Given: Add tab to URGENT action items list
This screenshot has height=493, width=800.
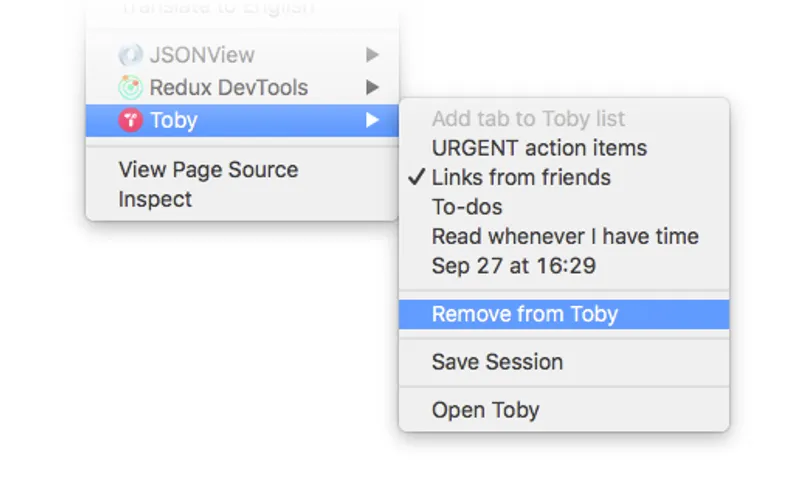Looking at the screenshot, I should click(539, 148).
